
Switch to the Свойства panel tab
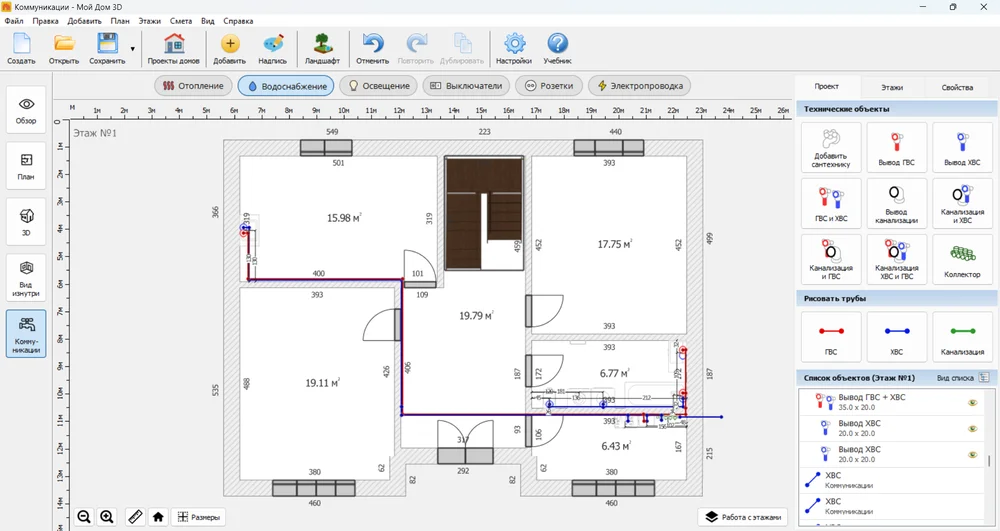[x=957, y=87]
